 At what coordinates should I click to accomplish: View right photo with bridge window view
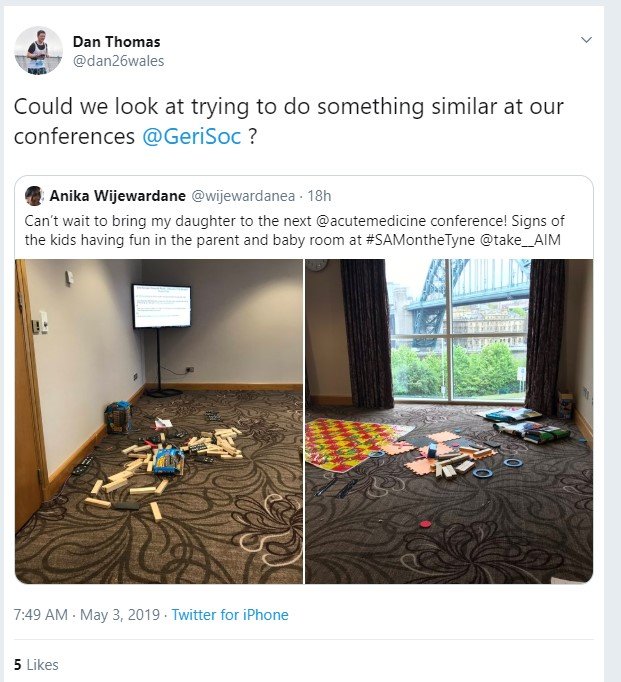[x=449, y=421]
